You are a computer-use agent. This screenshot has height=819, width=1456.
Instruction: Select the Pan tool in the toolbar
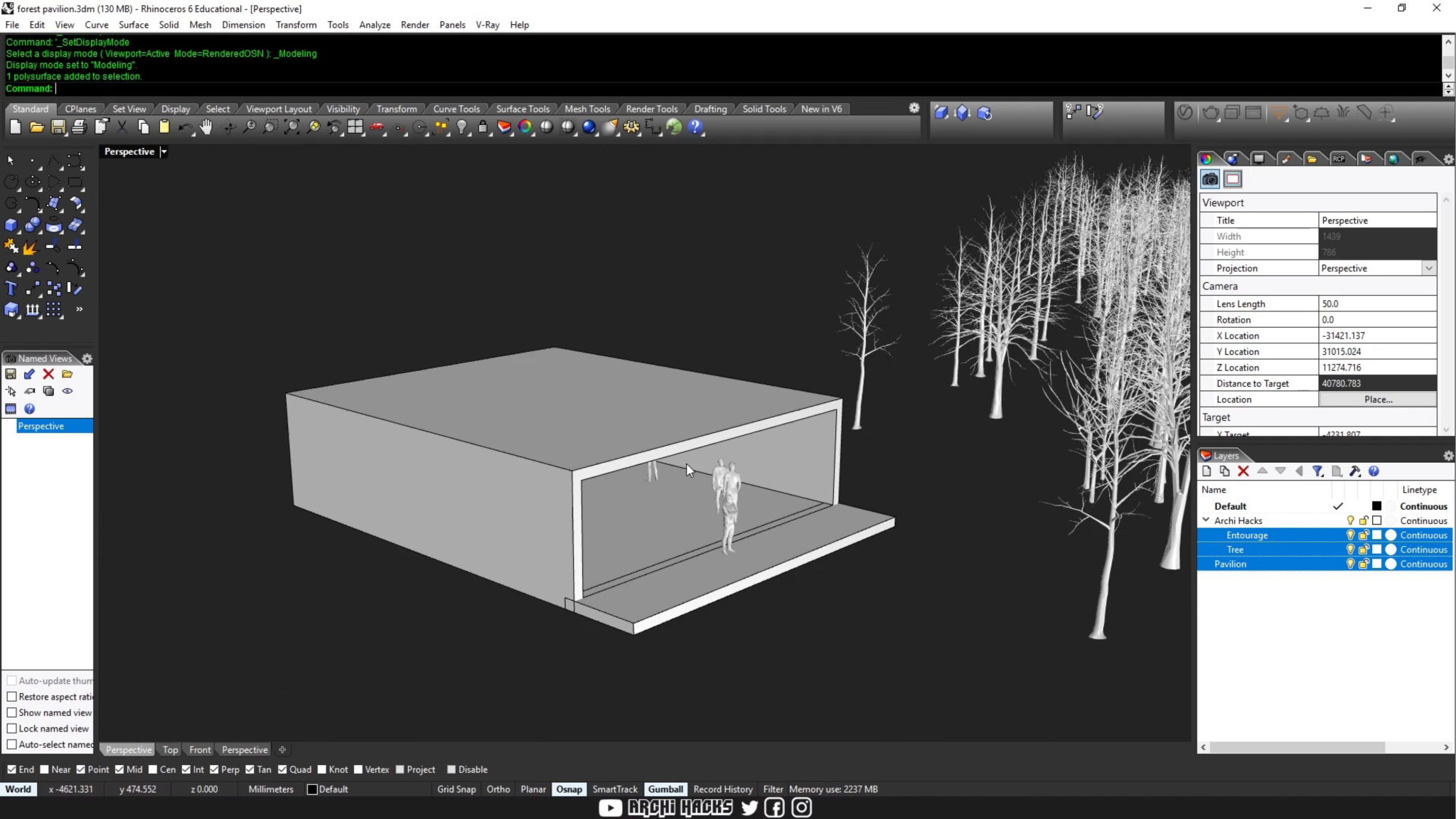click(206, 127)
